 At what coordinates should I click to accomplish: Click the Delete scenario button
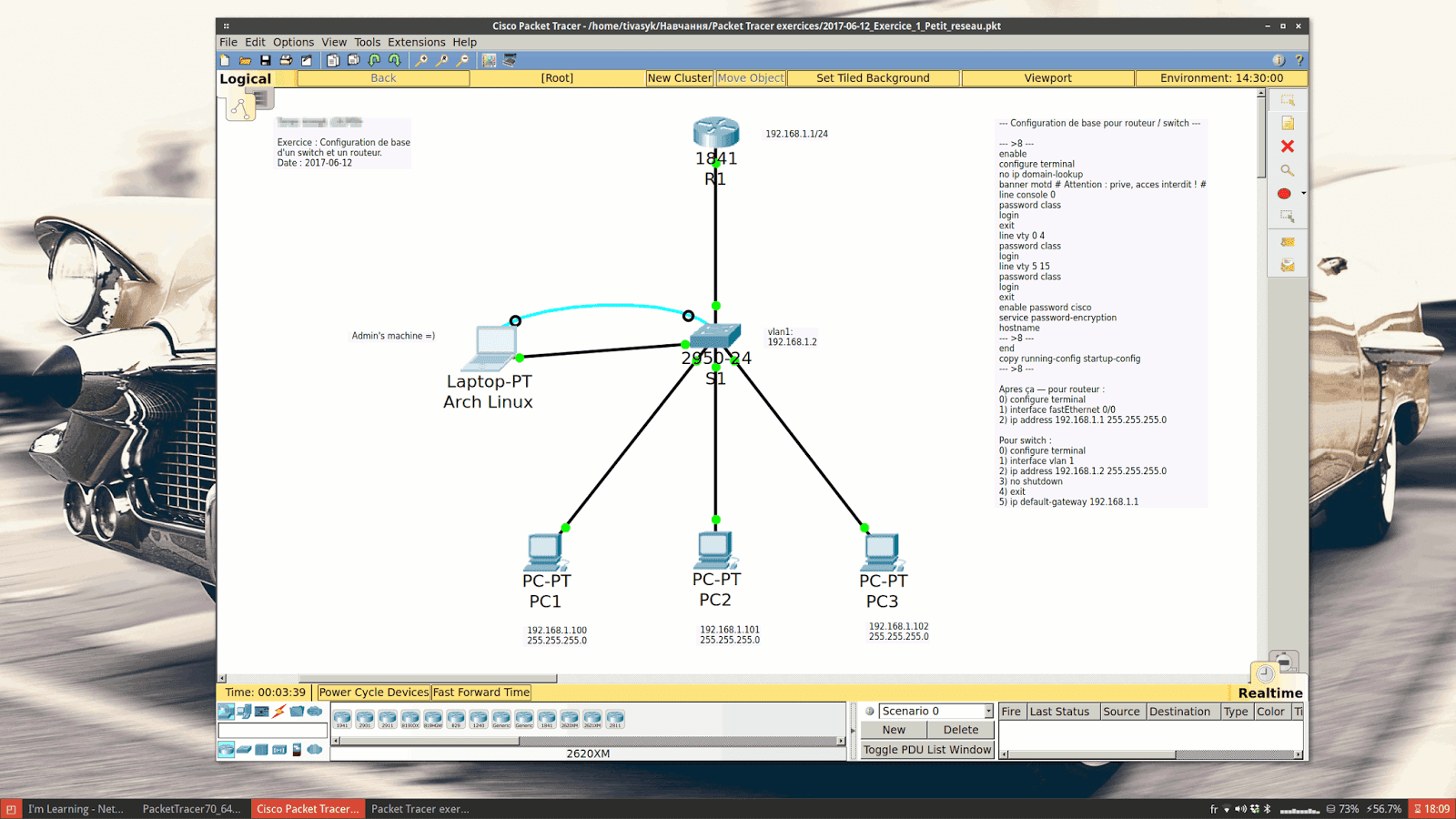[961, 730]
